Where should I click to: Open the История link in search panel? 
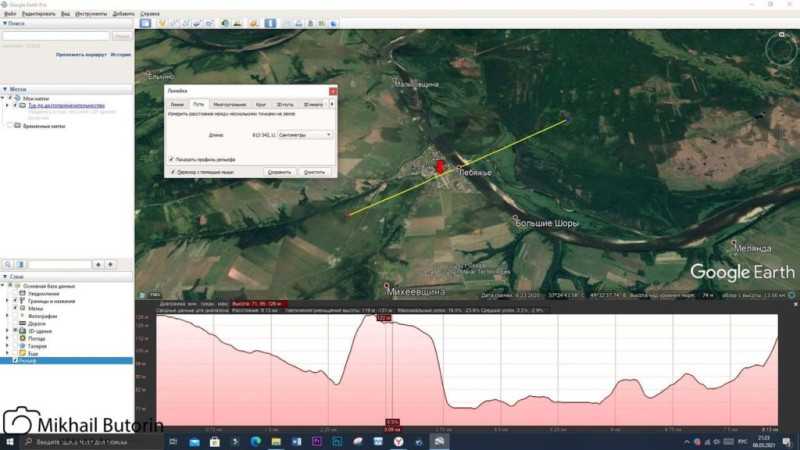(x=121, y=54)
